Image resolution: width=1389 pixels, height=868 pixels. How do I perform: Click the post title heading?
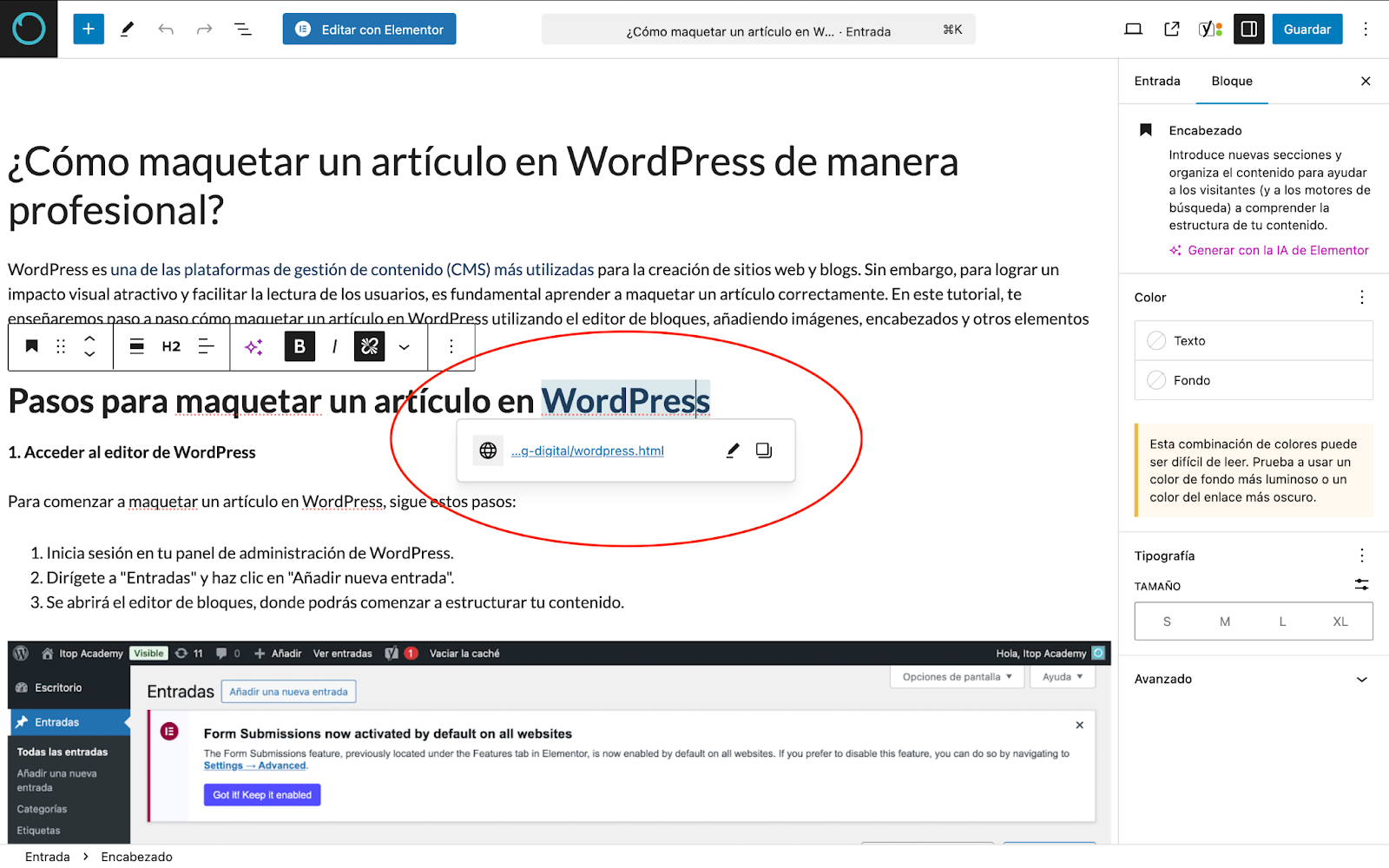[484, 186]
